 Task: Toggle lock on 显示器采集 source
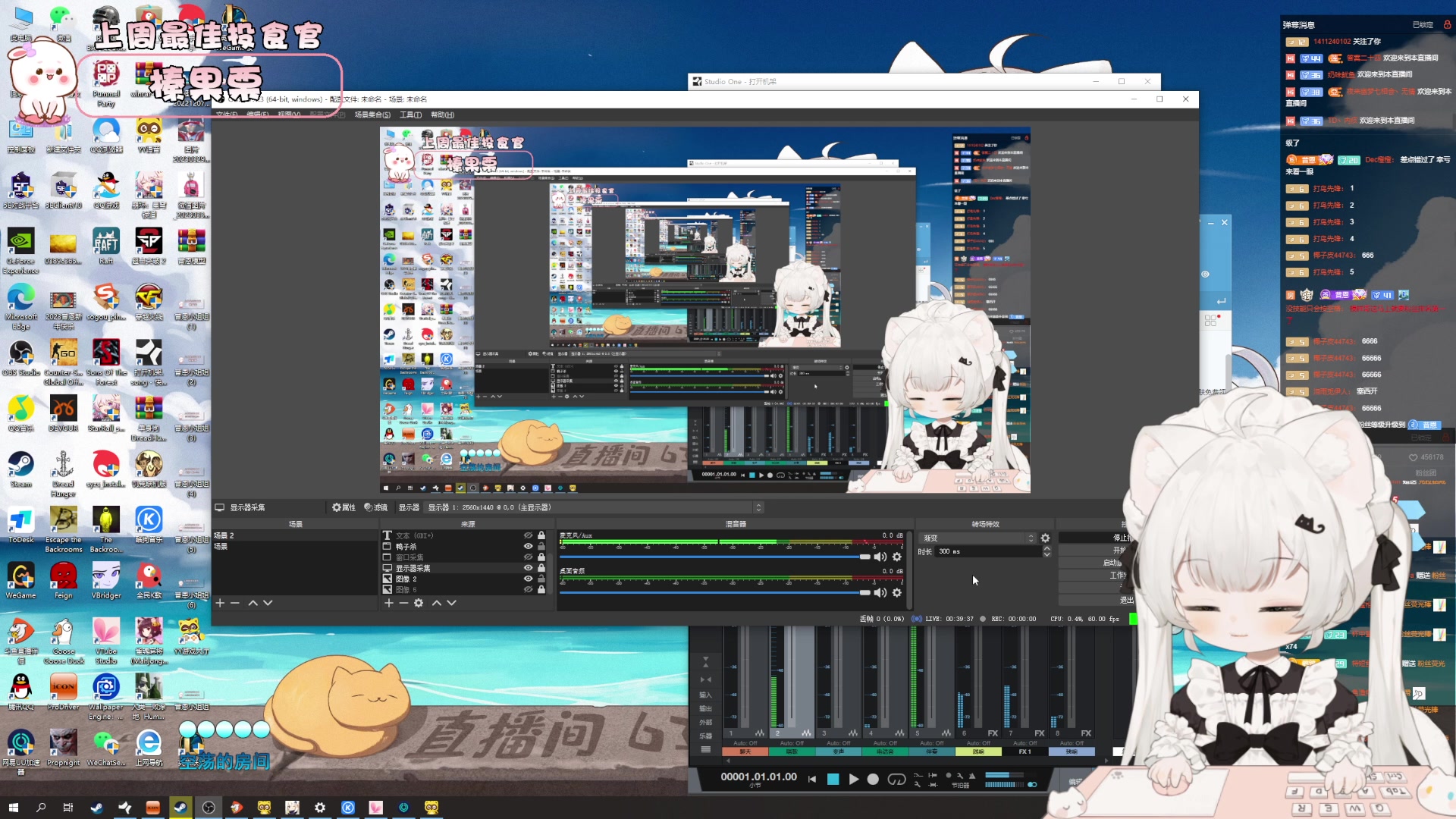(x=541, y=568)
